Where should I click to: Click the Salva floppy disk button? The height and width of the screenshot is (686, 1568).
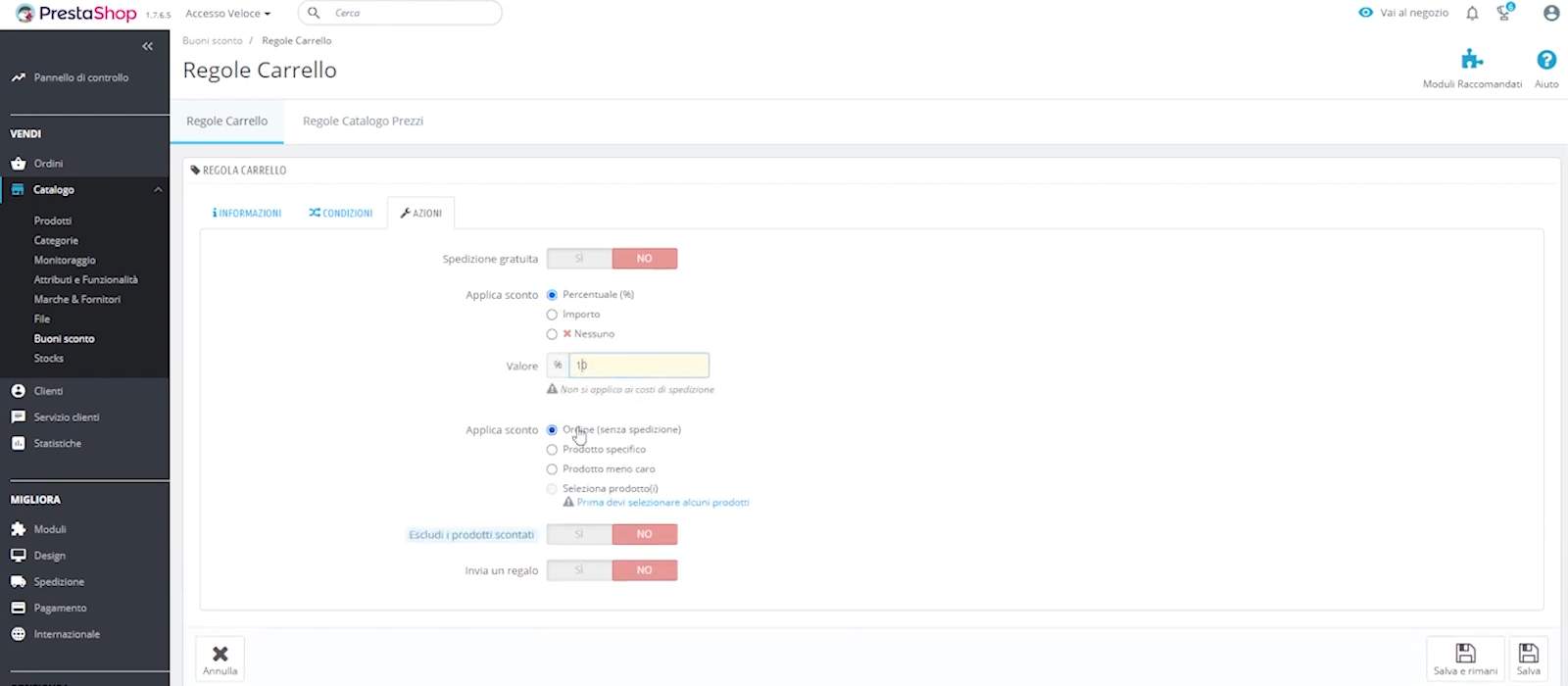tap(1528, 659)
